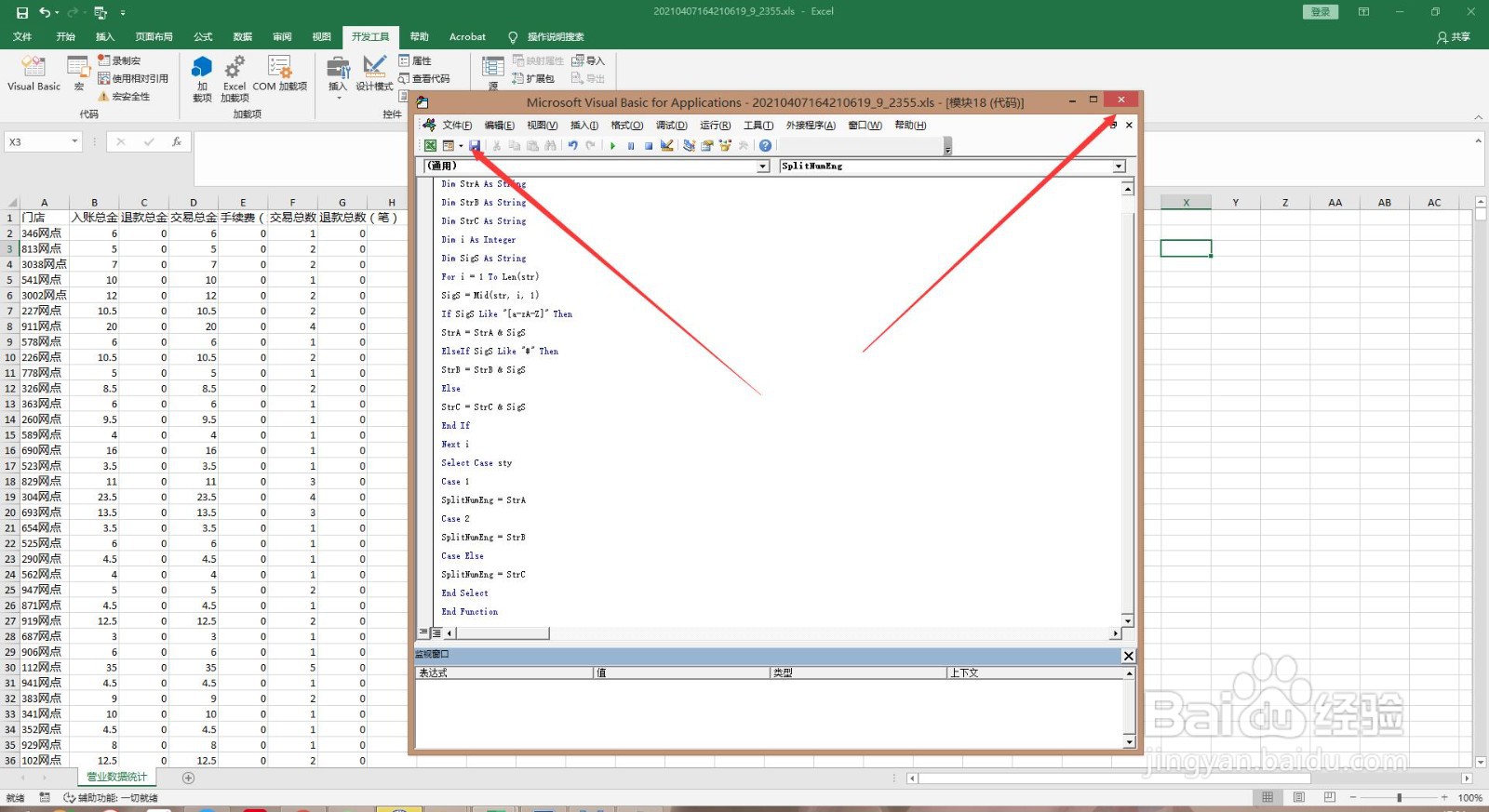The height and width of the screenshot is (812, 1489).
Task: Click the code window's vertical scrollbar down arrow
Action: (1128, 620)
